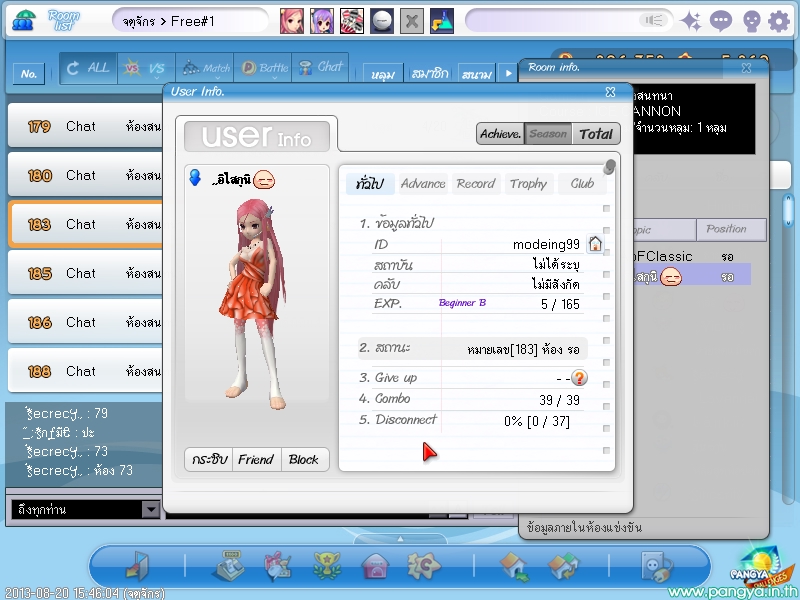Open the card puzzle icon in bottom bar
Viewport: 800px width, 600px height.
click(424, 566)
